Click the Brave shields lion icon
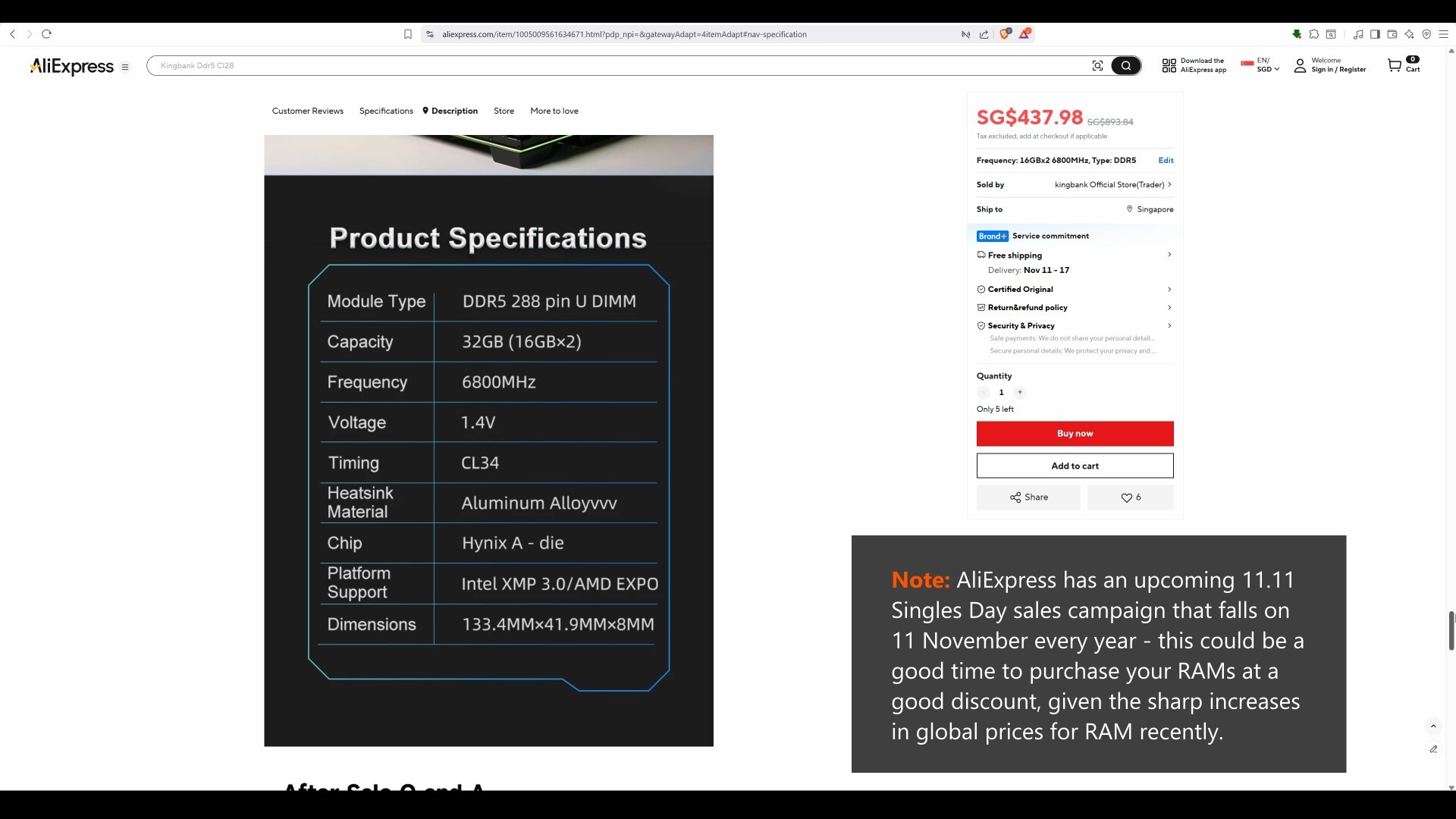 click(1005, 34)
